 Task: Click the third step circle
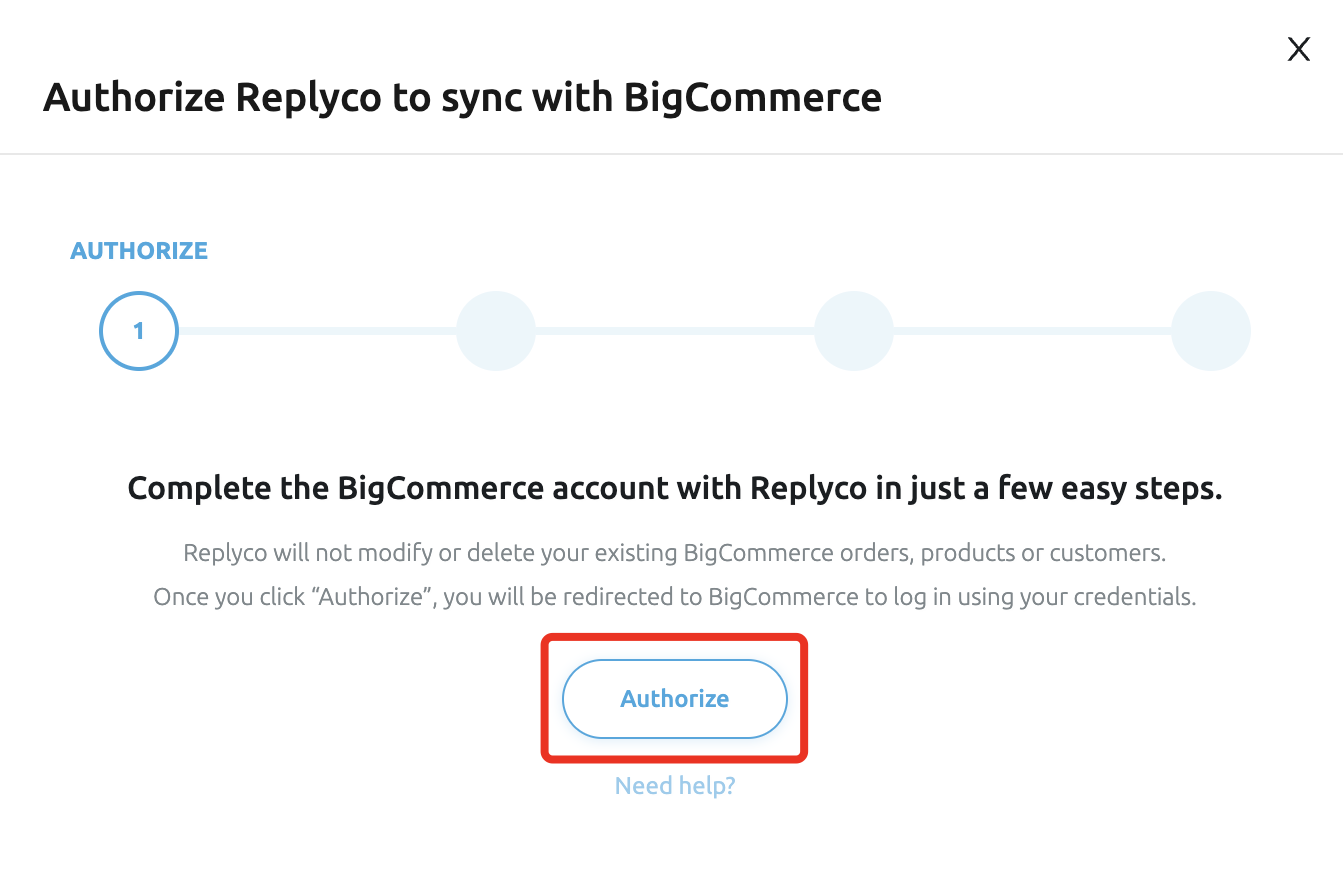pyautogui.click(x=853, y=331)
